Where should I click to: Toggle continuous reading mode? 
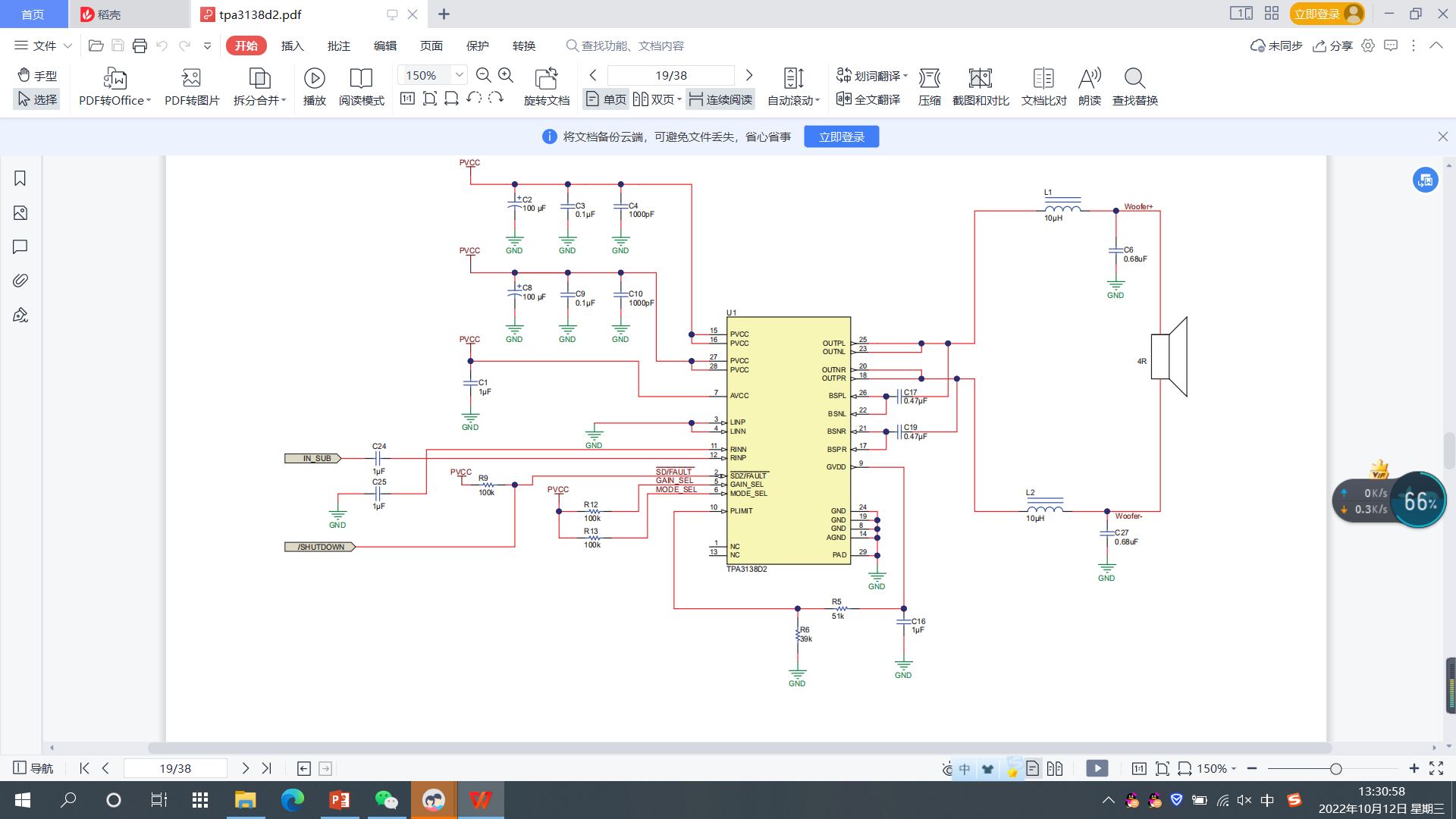coord(720,99)
